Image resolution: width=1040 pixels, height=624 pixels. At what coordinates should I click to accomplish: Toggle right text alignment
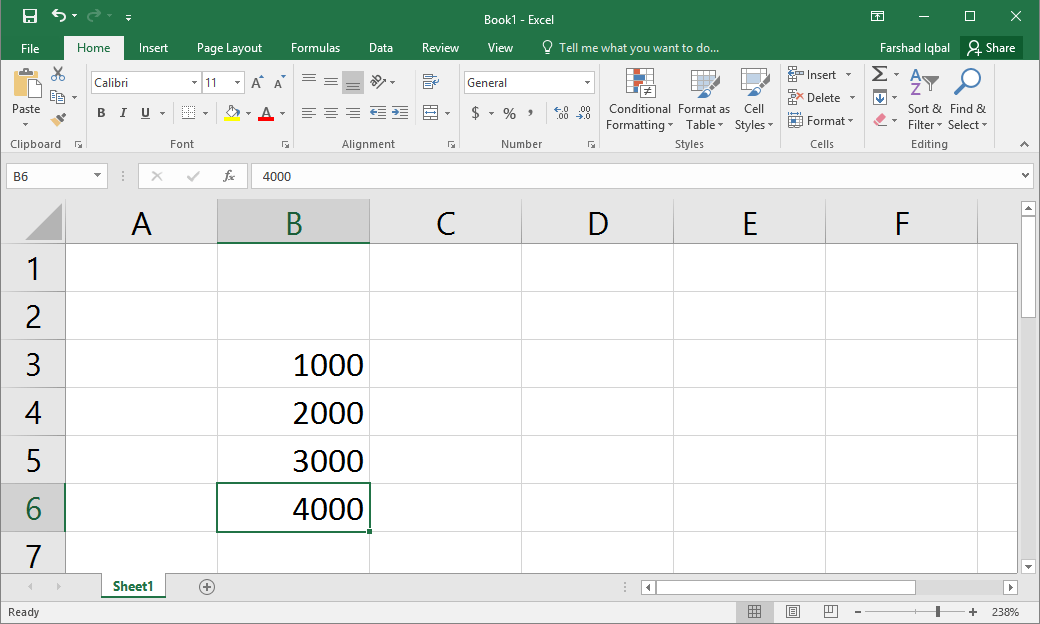pyautogui.click(x=352, y=113)
